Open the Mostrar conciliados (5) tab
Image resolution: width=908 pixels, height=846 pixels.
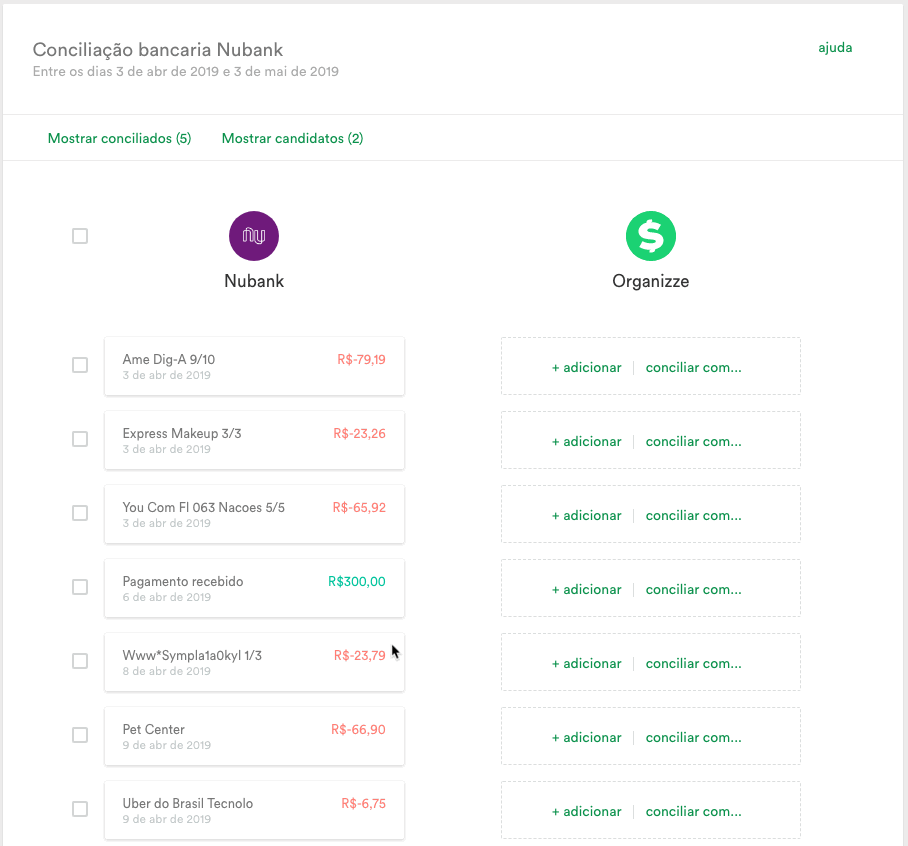(x=119, y=138)
